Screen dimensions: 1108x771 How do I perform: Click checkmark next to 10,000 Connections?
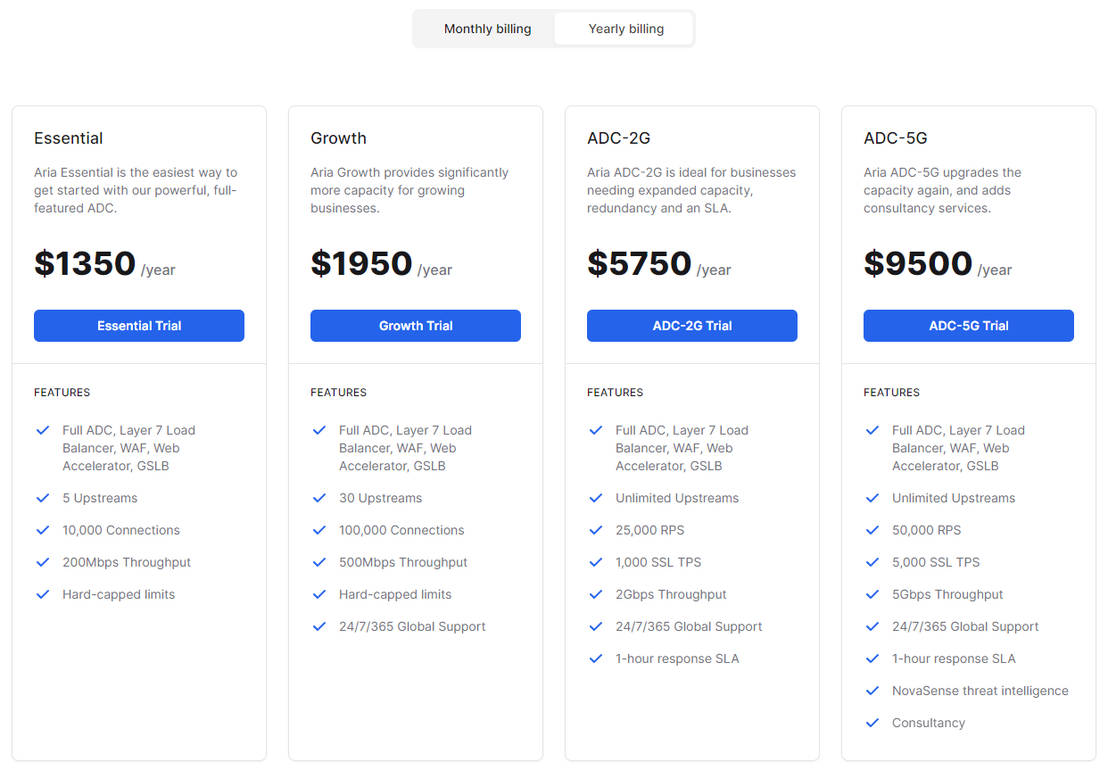(x=43, y=530)
